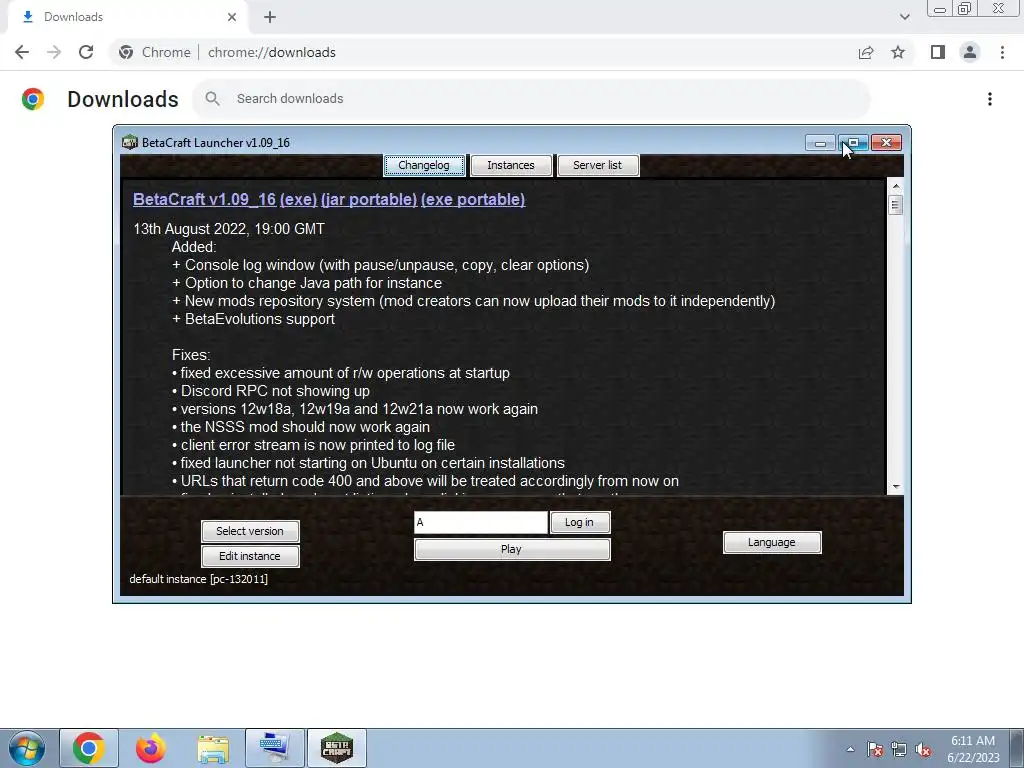Click '13th August 2022, 19:00 GMT' text
1024x768 pixels.
(229, 229)
